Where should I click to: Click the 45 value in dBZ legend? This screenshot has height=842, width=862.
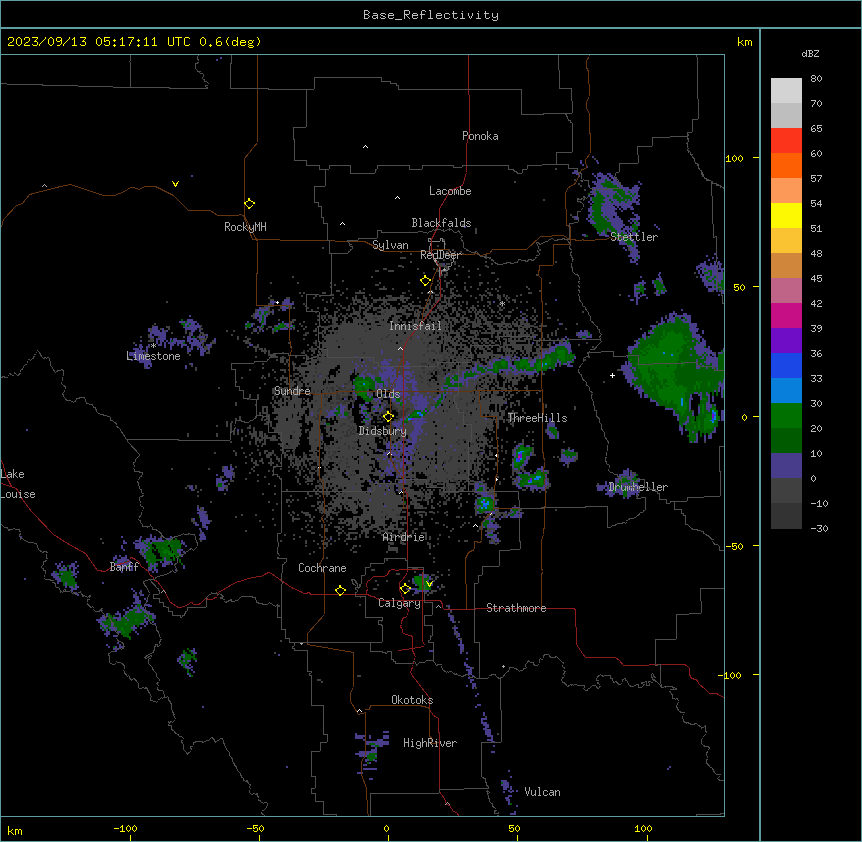tap(816, 278)
